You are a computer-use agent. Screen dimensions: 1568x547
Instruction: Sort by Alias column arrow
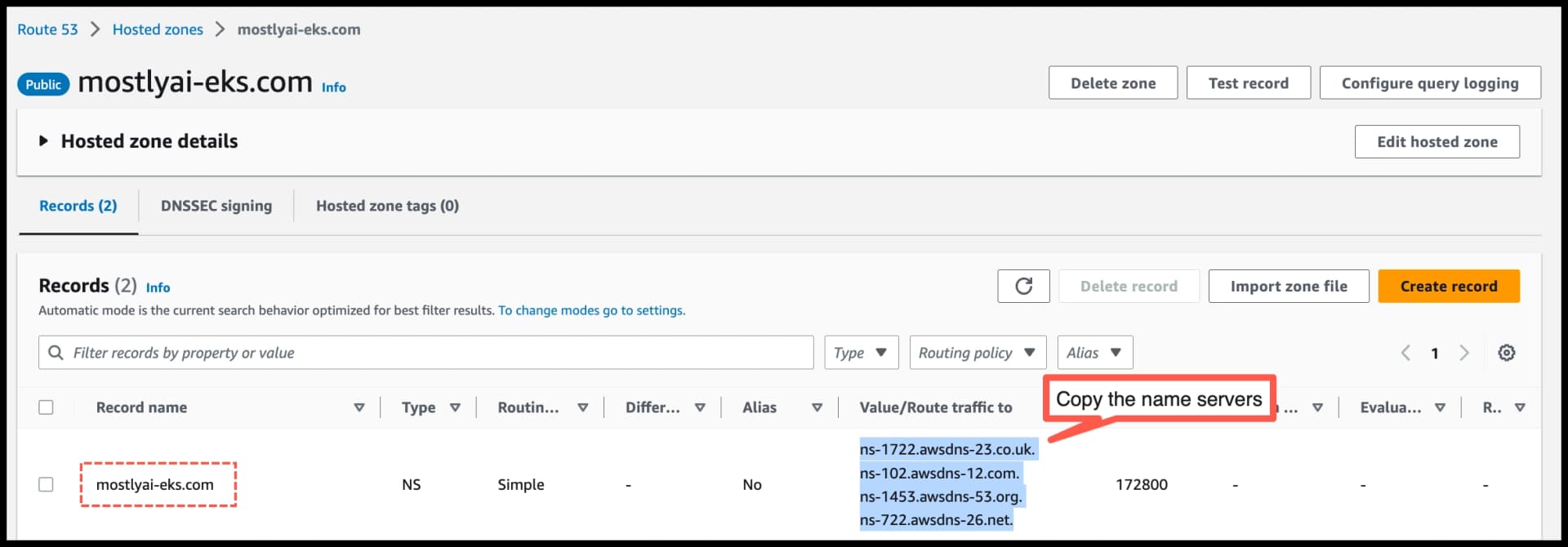click(x=817, y=407)
